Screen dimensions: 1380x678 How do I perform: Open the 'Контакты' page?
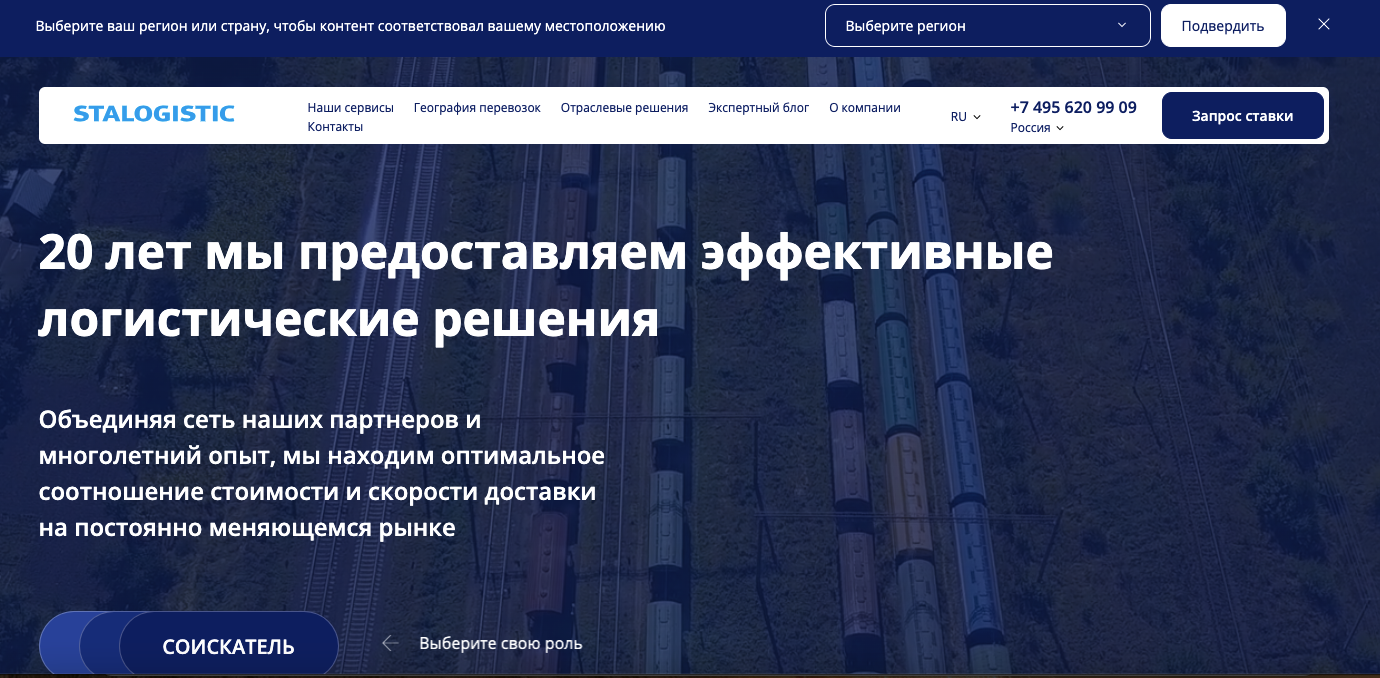pyautogui.click(x=335, y=127)
